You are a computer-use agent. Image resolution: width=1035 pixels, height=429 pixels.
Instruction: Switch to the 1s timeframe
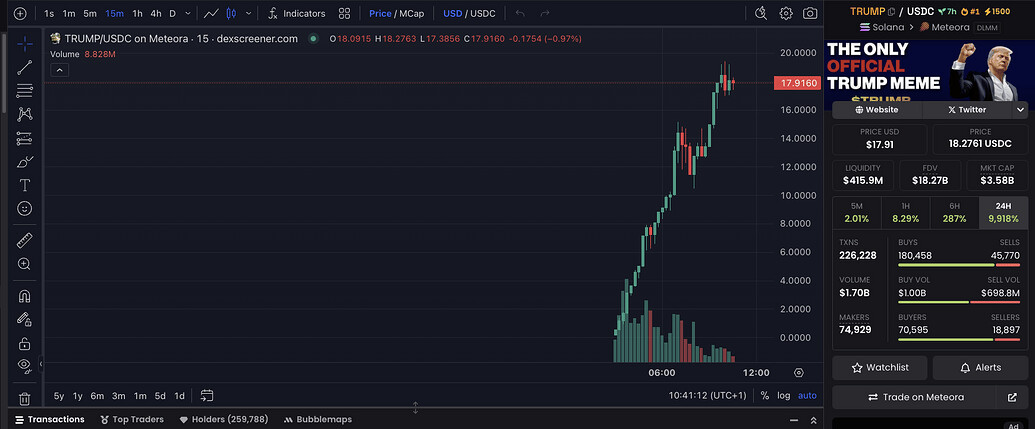point(50,13)
